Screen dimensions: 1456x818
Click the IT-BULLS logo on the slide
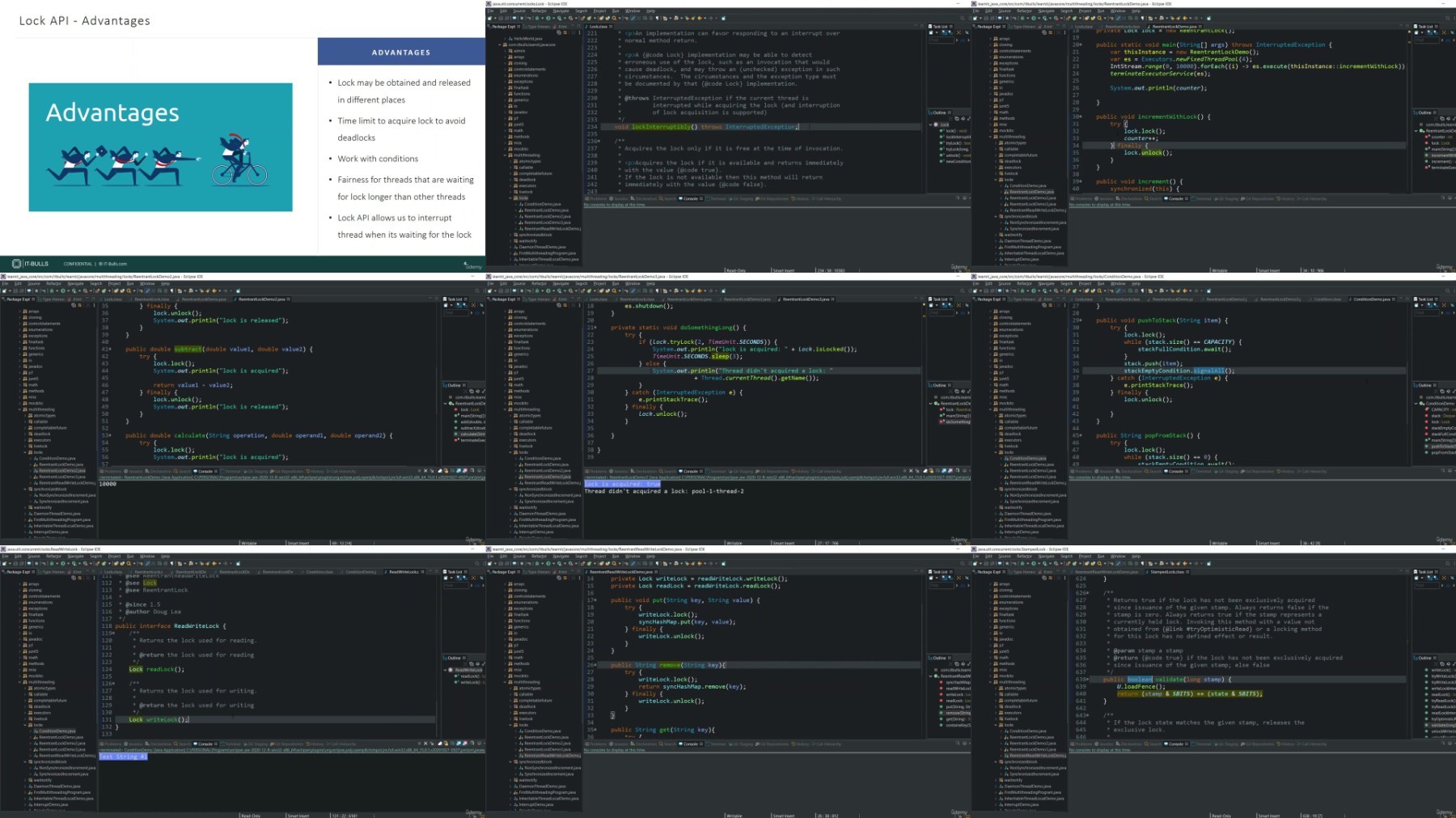click(31, 264)
